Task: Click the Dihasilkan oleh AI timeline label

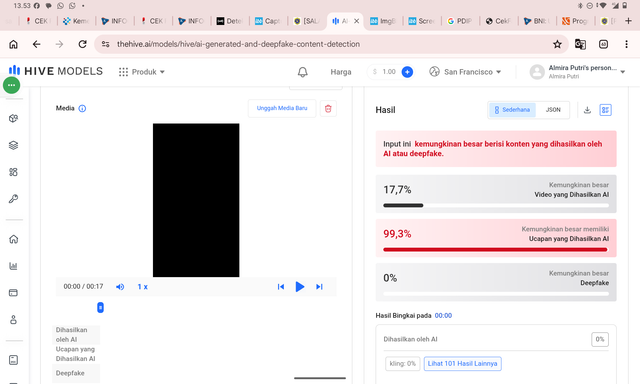Action: tap(72, 335)
